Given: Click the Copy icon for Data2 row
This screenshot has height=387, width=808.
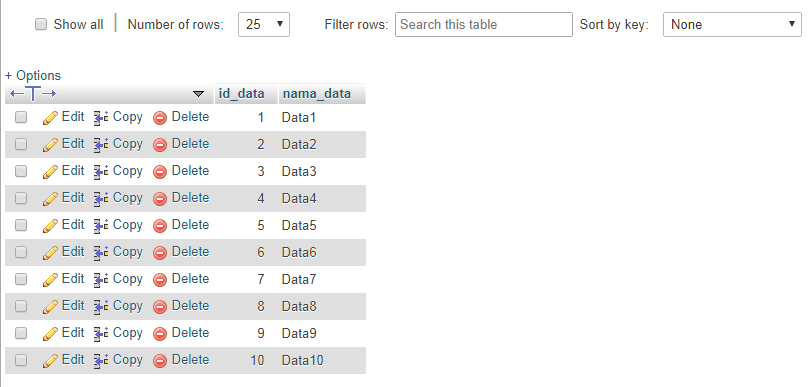Looking at the screenshot, I should coord(100,145).
